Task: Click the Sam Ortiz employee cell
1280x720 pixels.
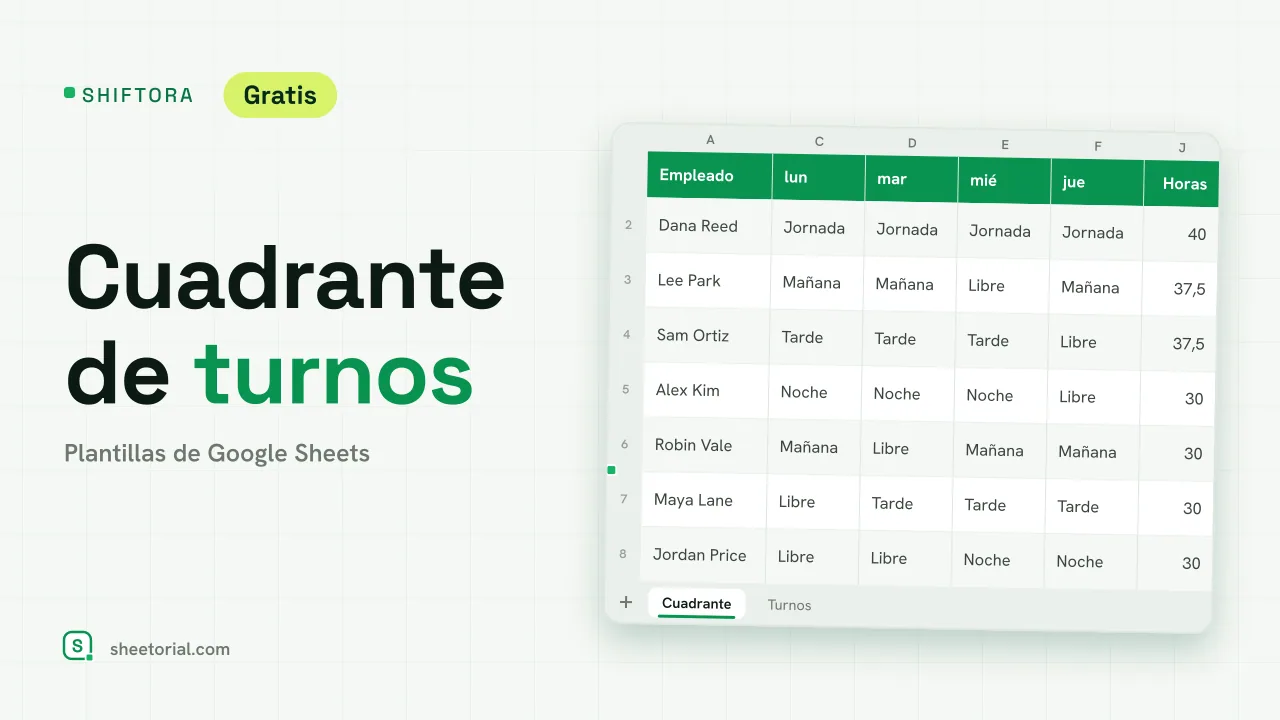Action: coord(706,336)
